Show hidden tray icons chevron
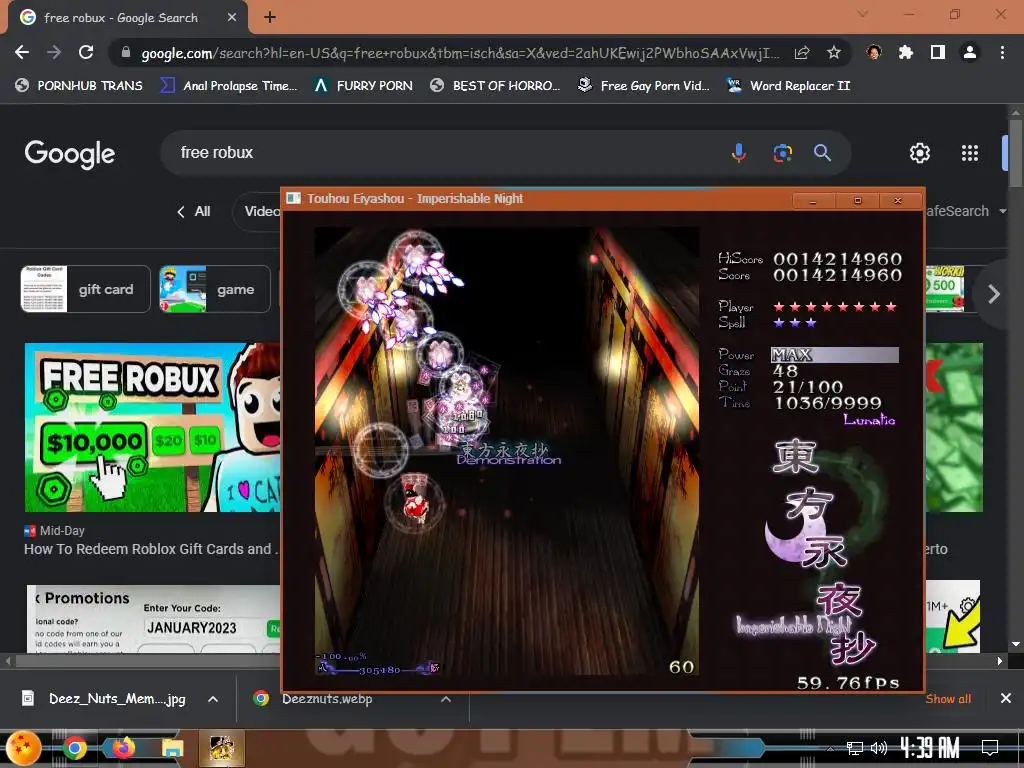 click(831, 748)
